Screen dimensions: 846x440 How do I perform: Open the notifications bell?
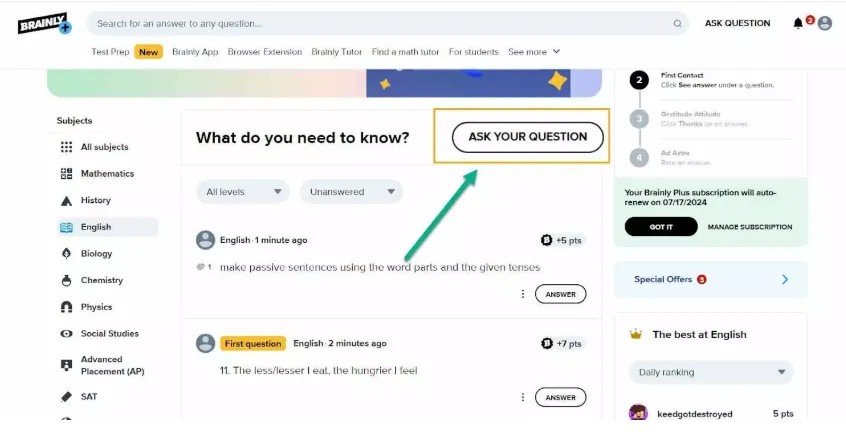[798, 23]
